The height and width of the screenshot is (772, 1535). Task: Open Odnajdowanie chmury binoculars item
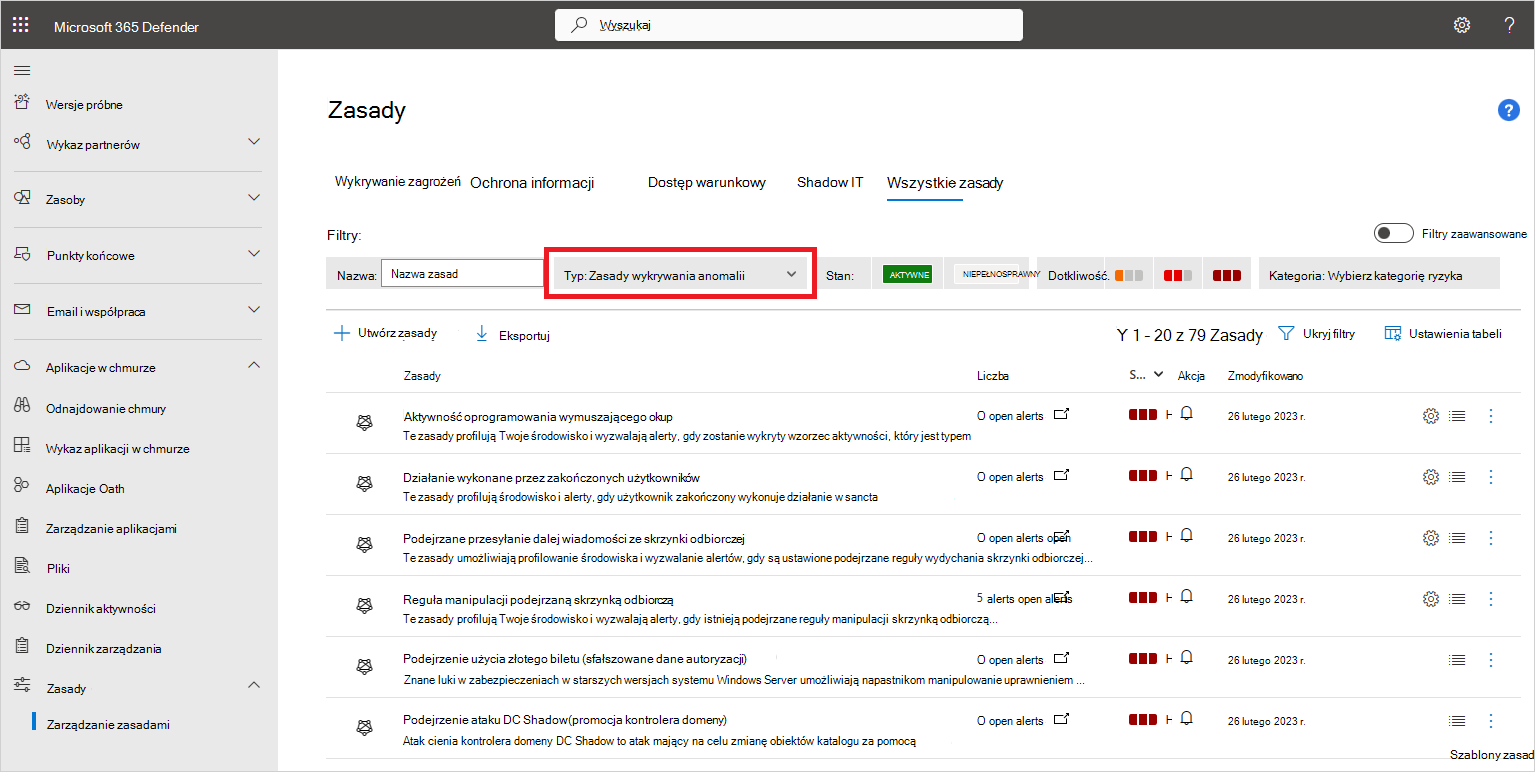coord(106,408)
